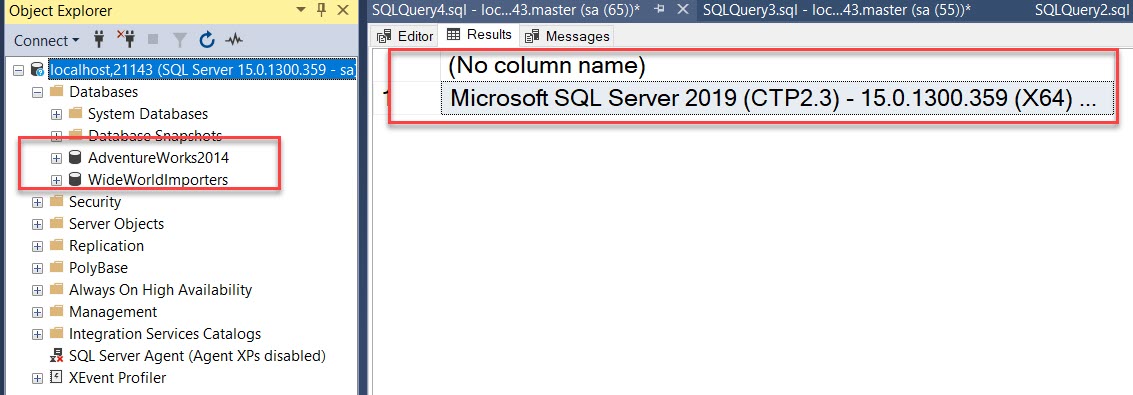Click the WideWorldImporters database cylinder icon
The image size is (1133, 395).
[x=75, y=180]
